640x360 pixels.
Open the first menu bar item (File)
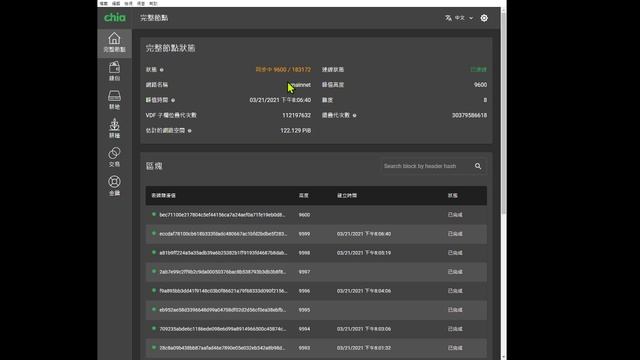(x=104, y=3)
